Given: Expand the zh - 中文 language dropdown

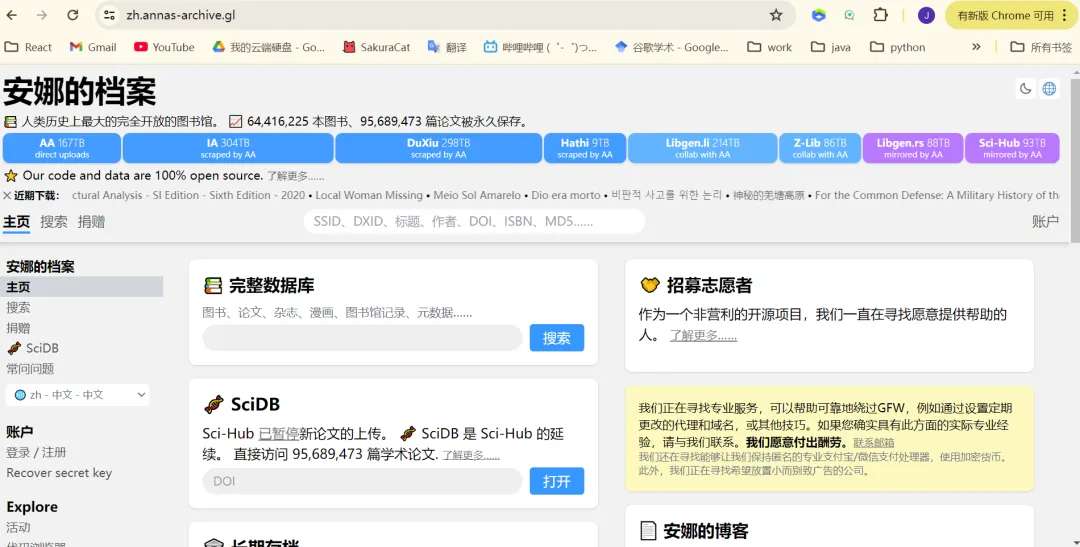Looking at the screenshot, I should pos(77,395).
